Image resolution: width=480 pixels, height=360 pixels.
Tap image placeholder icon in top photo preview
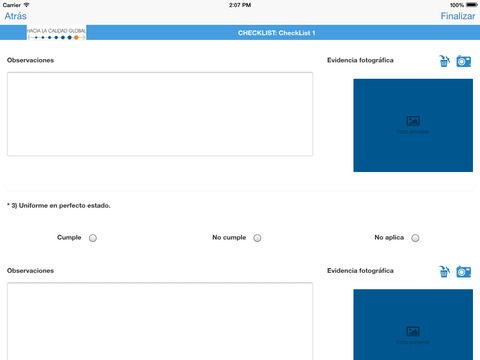(413, 121)
